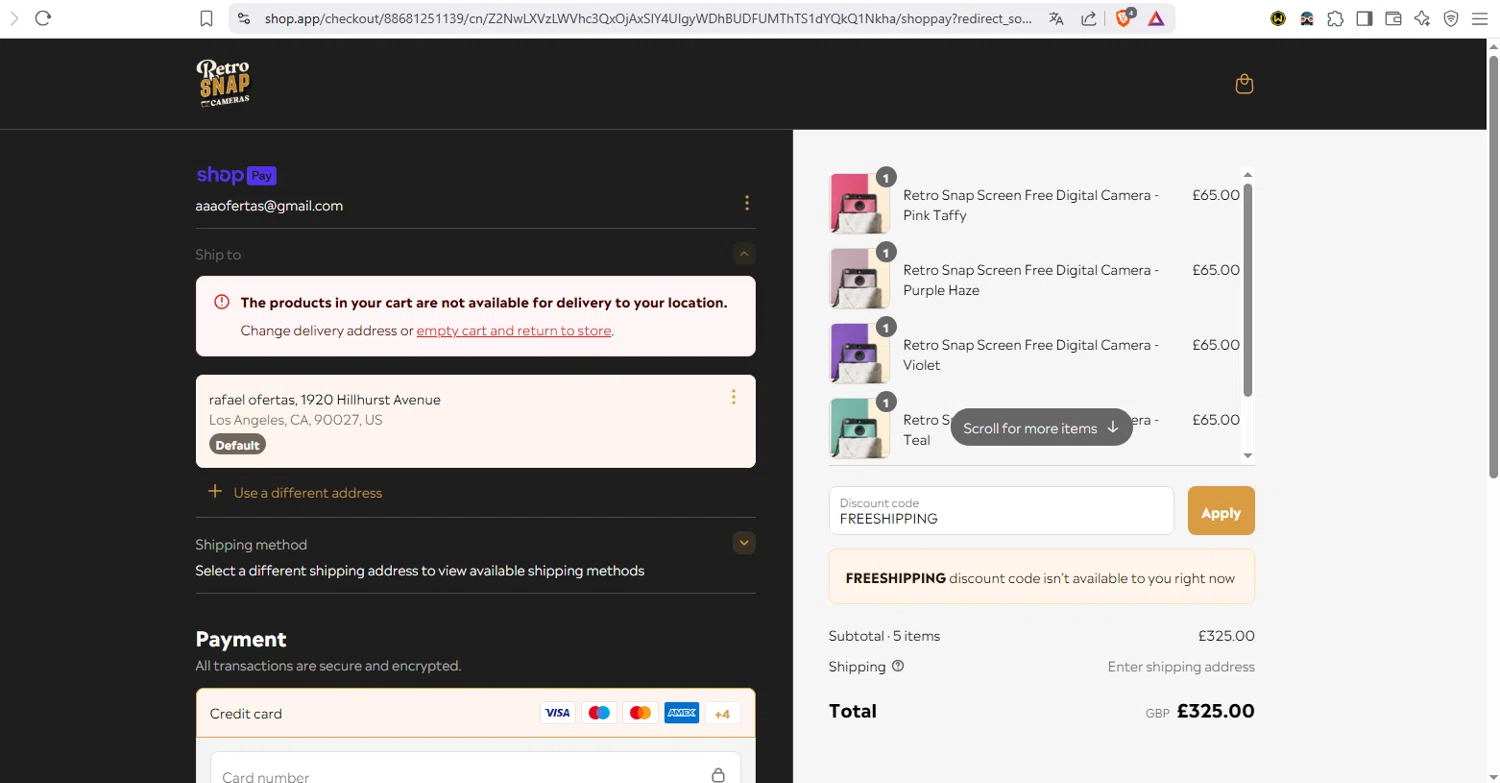Expand the Shipping method section
This screenshot has width=1500, height=783.
click(x=744, y=543)
